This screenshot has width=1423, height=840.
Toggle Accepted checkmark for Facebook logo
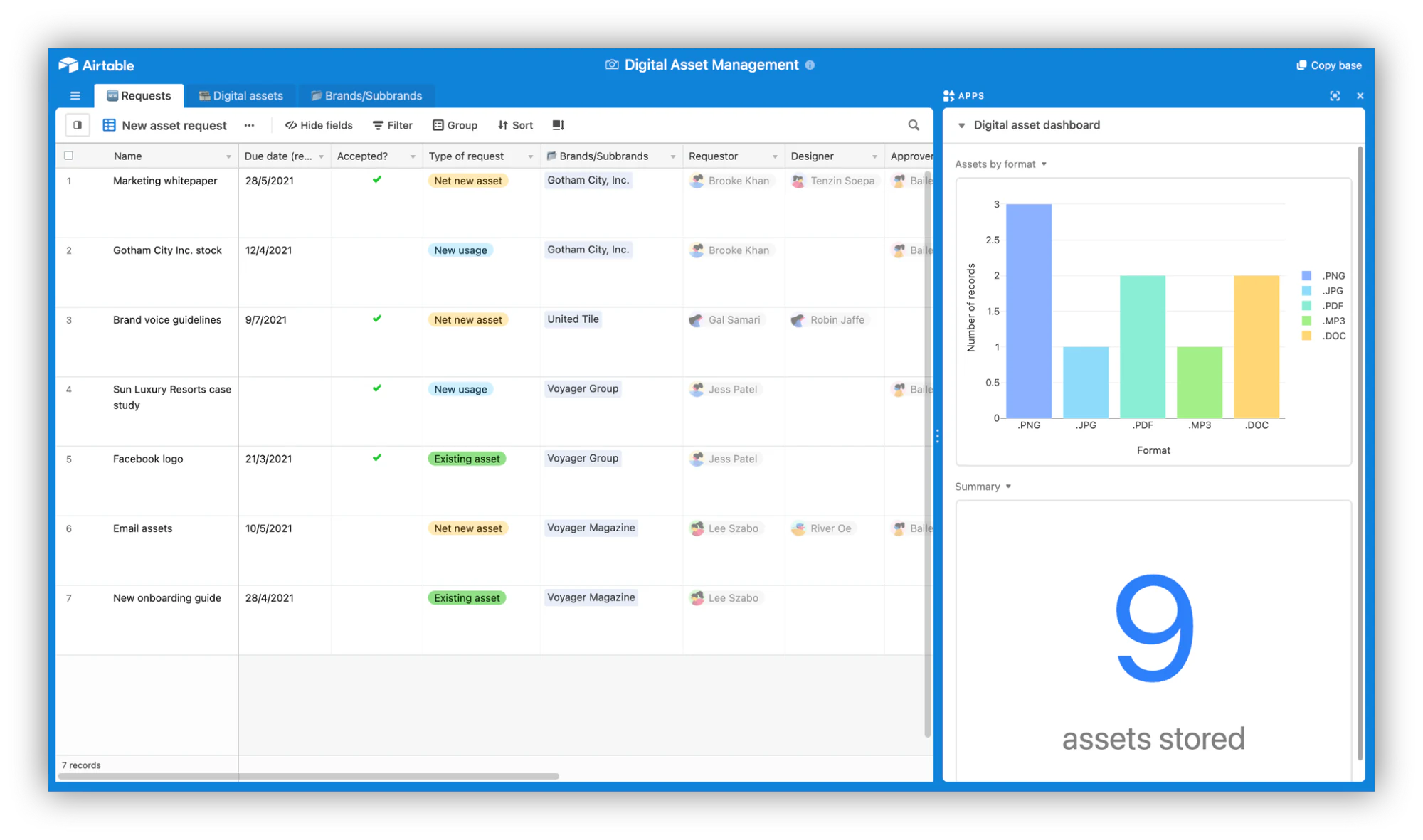(377, 458)
